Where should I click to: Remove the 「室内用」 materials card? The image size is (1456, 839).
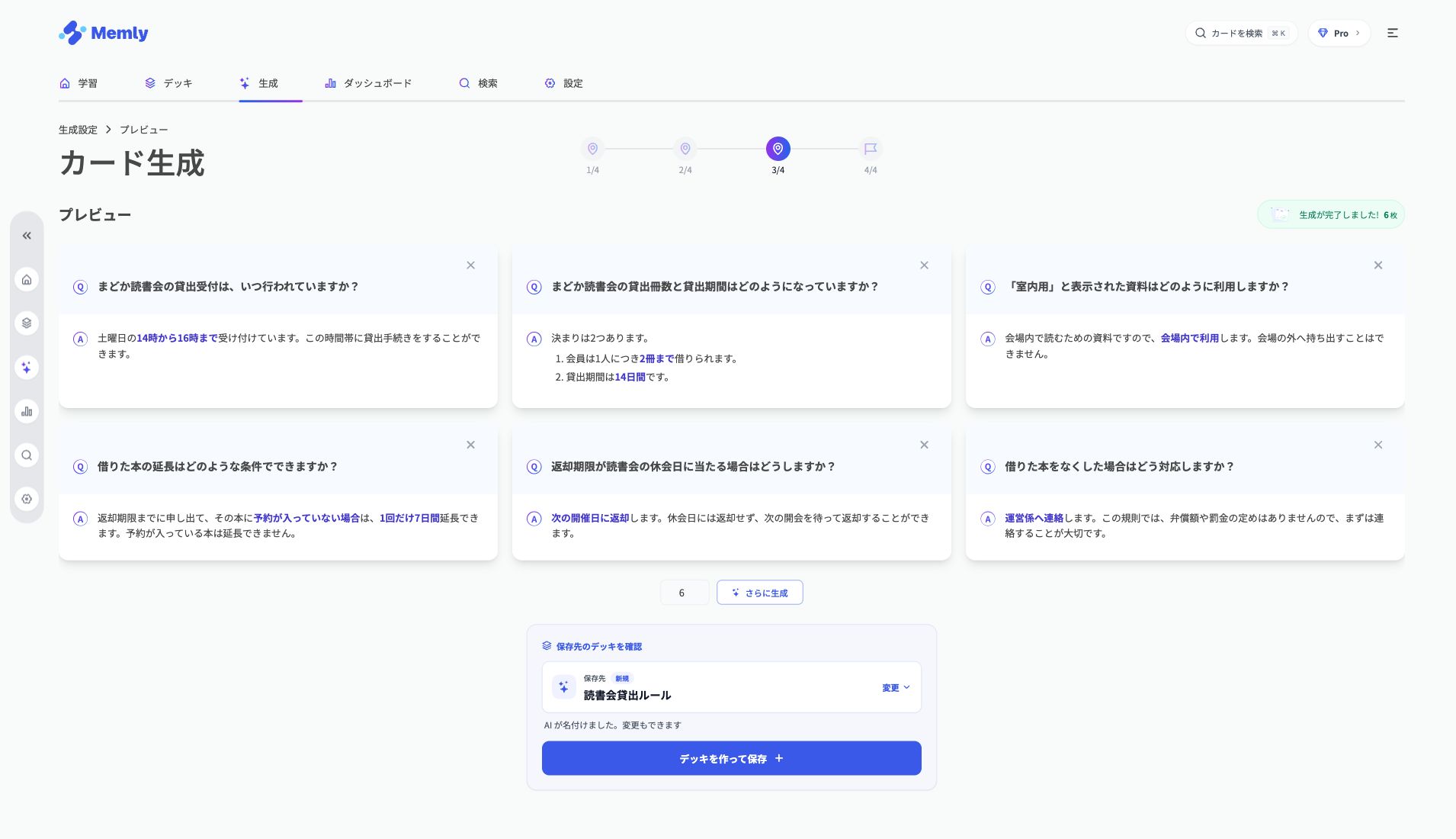coord(1377,265)
